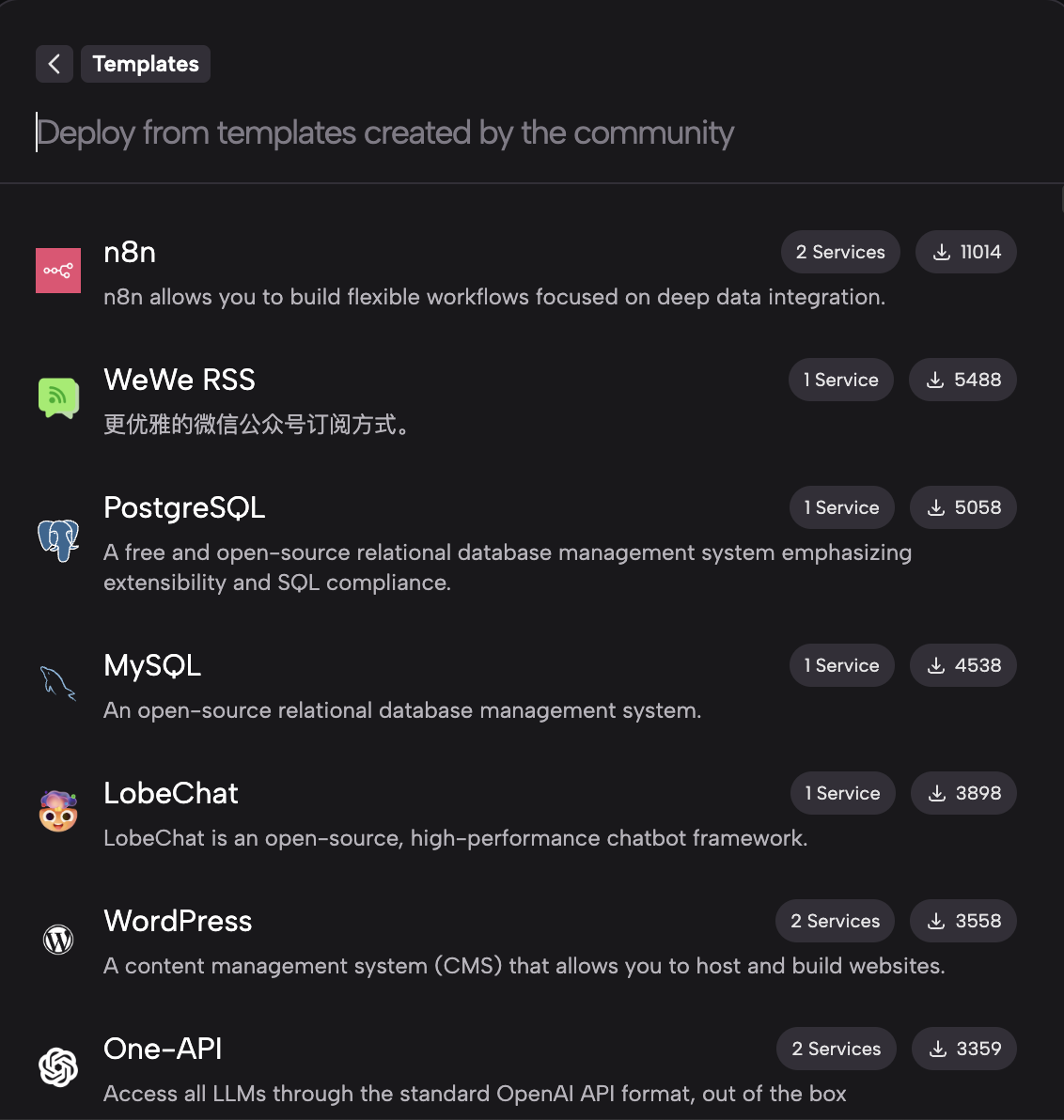1064x1120 pixels.
Task: Click the 5058 downloads badge on PostgreSQL
Action: pos(963,507)
